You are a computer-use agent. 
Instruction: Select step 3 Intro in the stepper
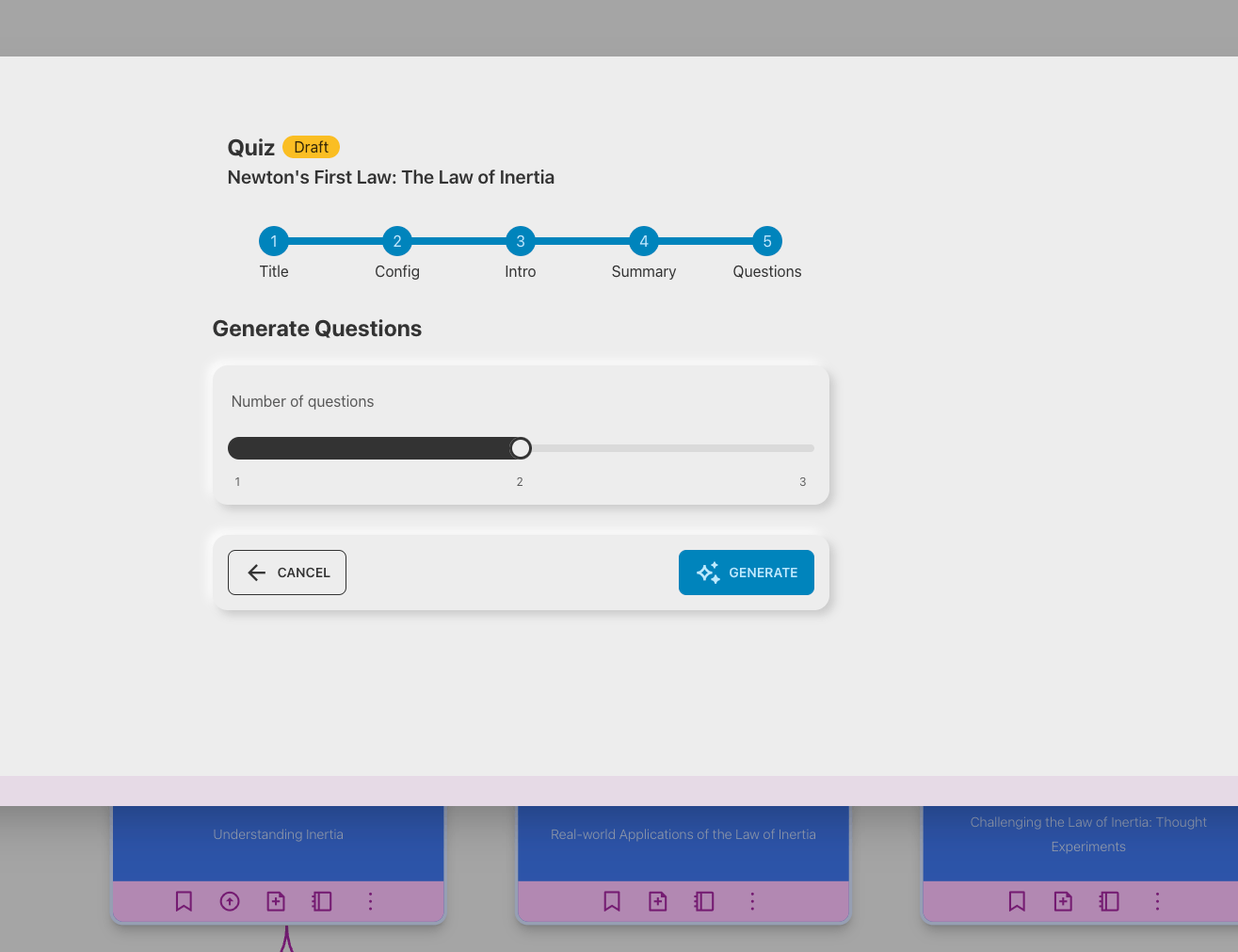(521, 242)
